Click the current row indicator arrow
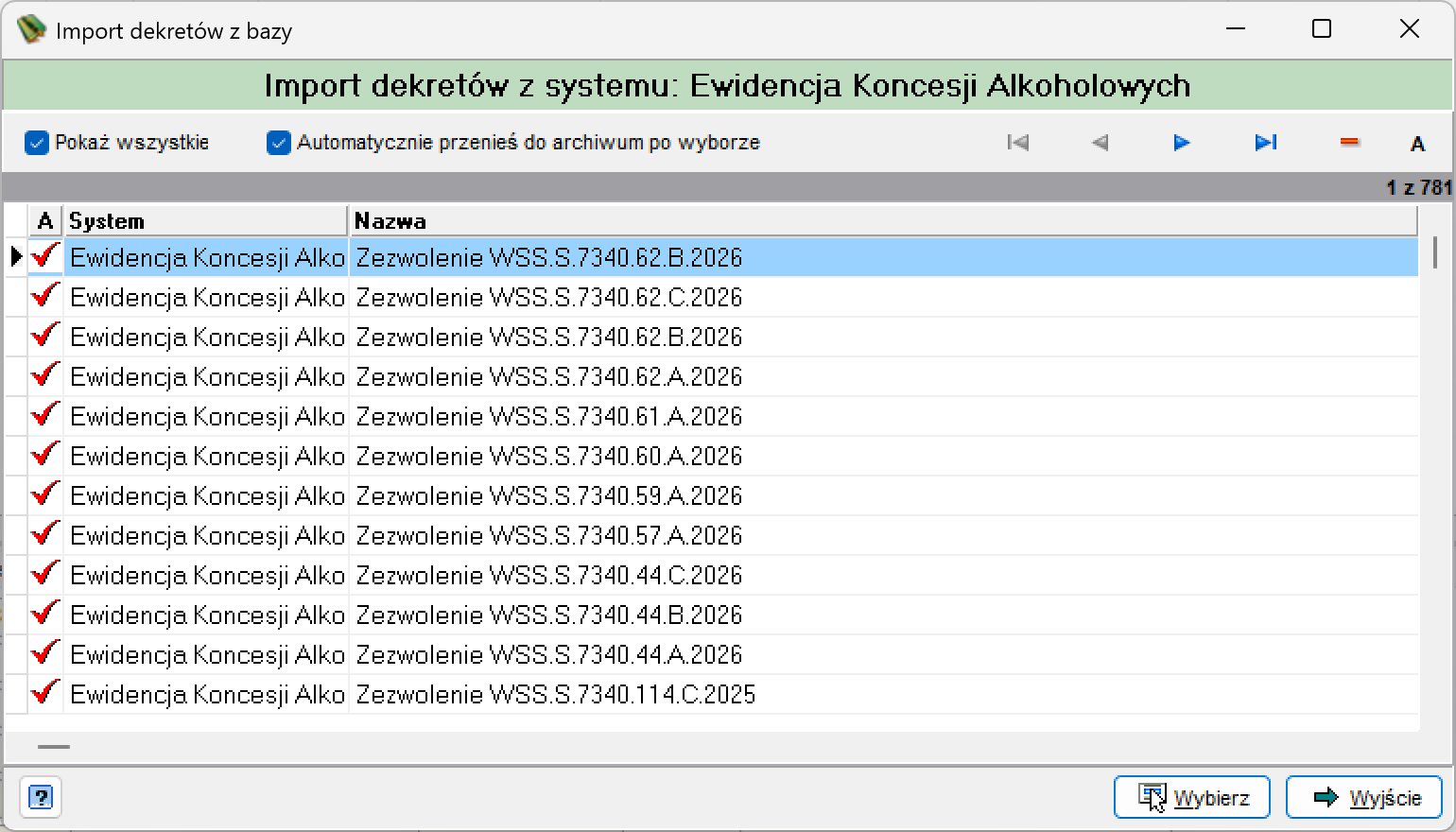Viewport: 1456px width, 832px height. [x=16, y=256]
